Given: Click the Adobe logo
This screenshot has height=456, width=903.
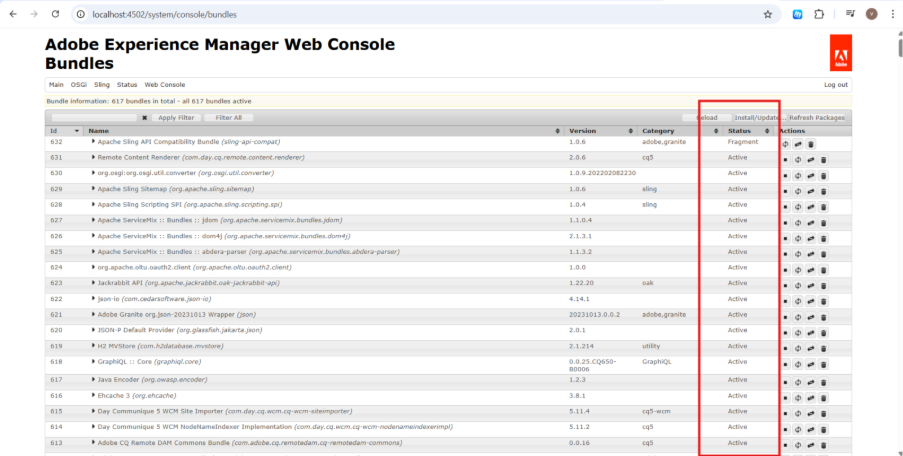Looking at the screenshot, I should 841,53.
